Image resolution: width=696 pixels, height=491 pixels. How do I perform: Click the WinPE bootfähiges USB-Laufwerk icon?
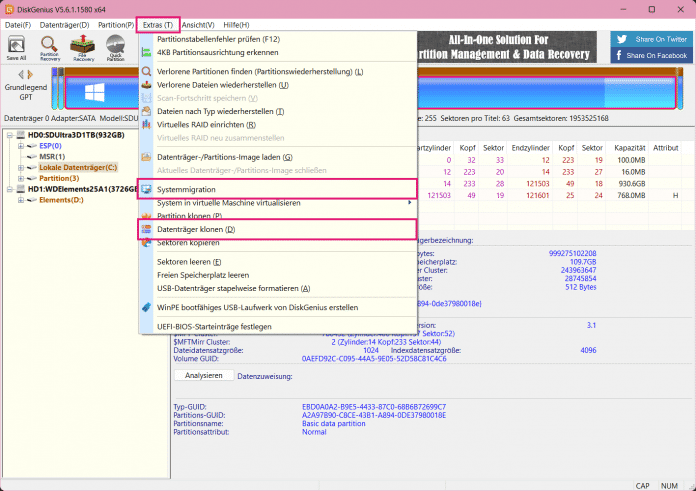[147, 307]
